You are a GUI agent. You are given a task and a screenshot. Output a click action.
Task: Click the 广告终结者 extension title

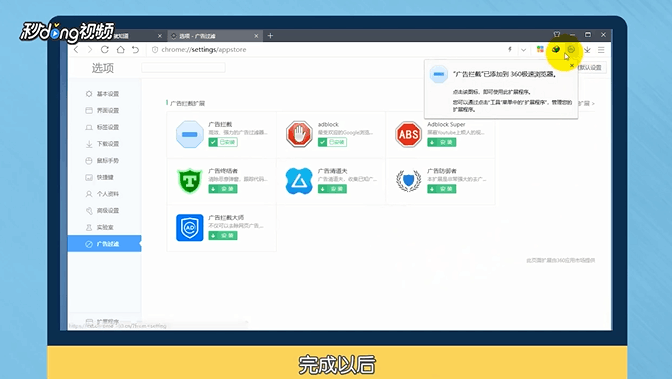(223, 171)
